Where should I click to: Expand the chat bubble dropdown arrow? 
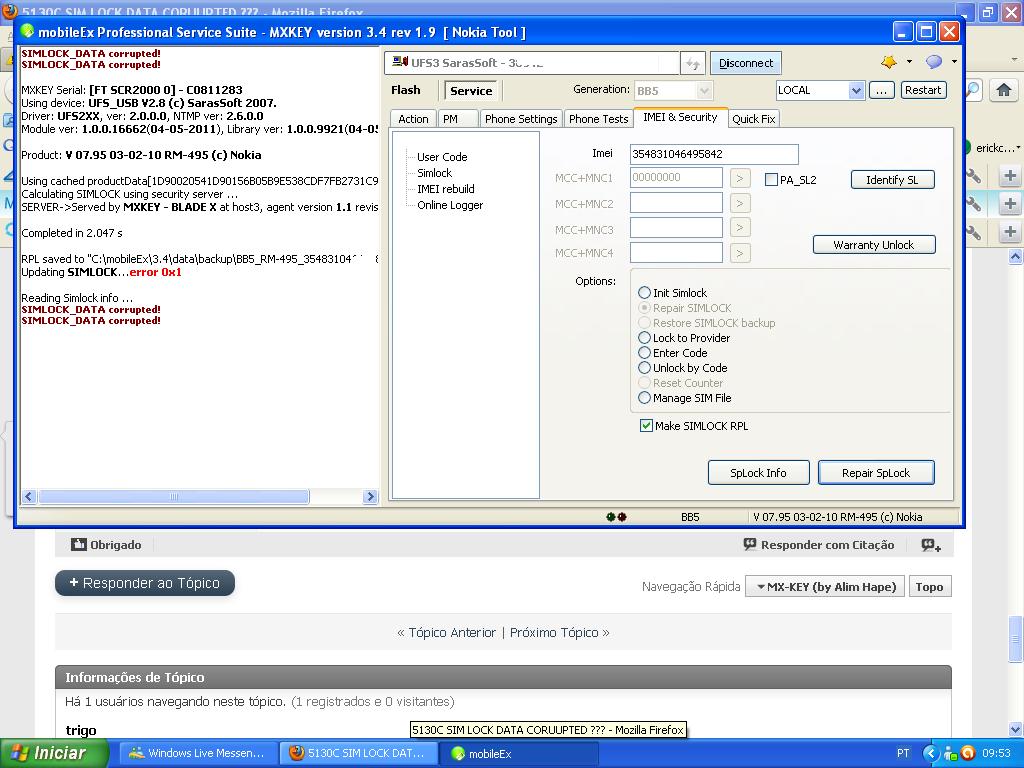pos(954,62)
